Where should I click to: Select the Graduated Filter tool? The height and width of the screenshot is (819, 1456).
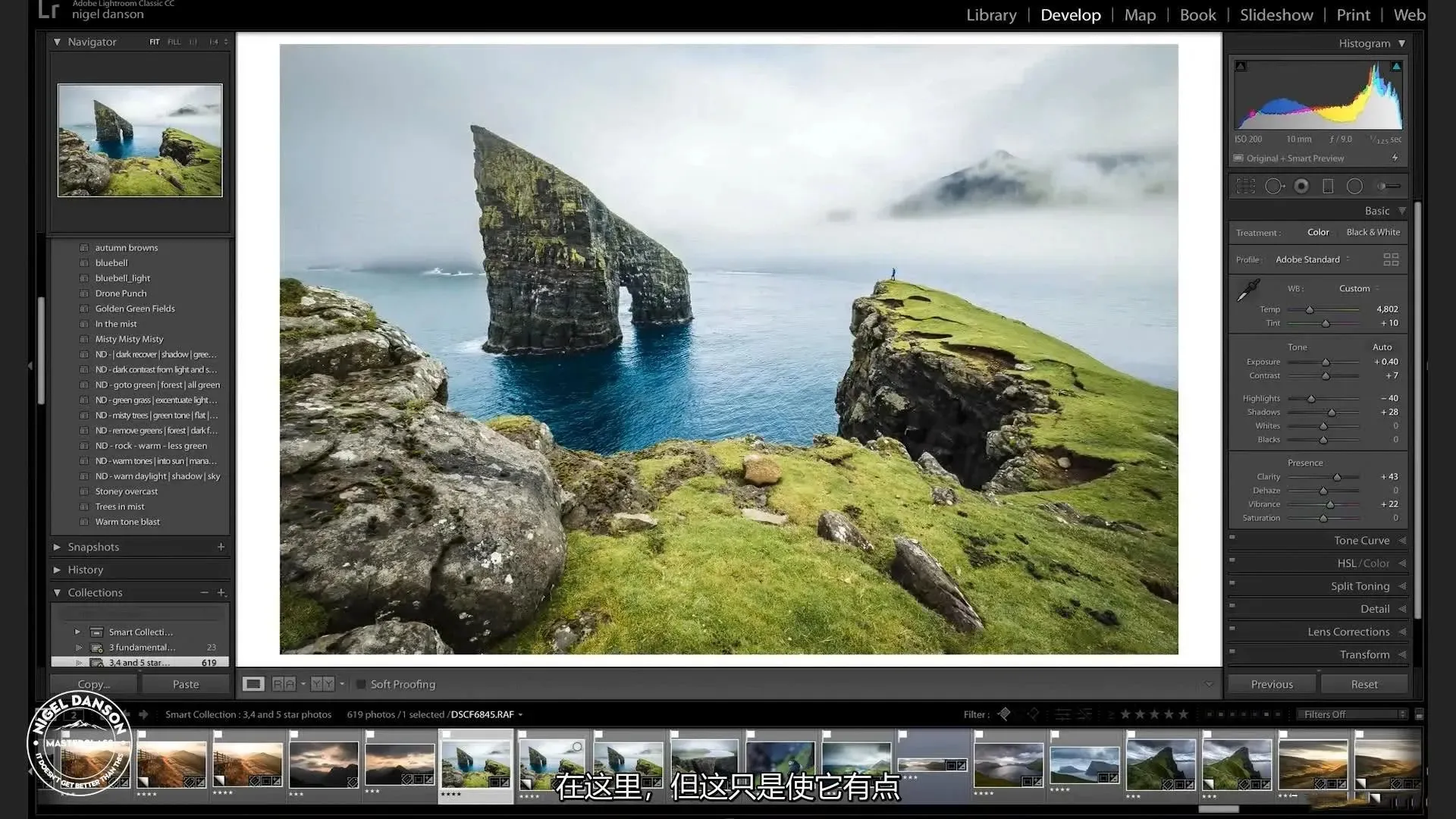(1328, 186)
